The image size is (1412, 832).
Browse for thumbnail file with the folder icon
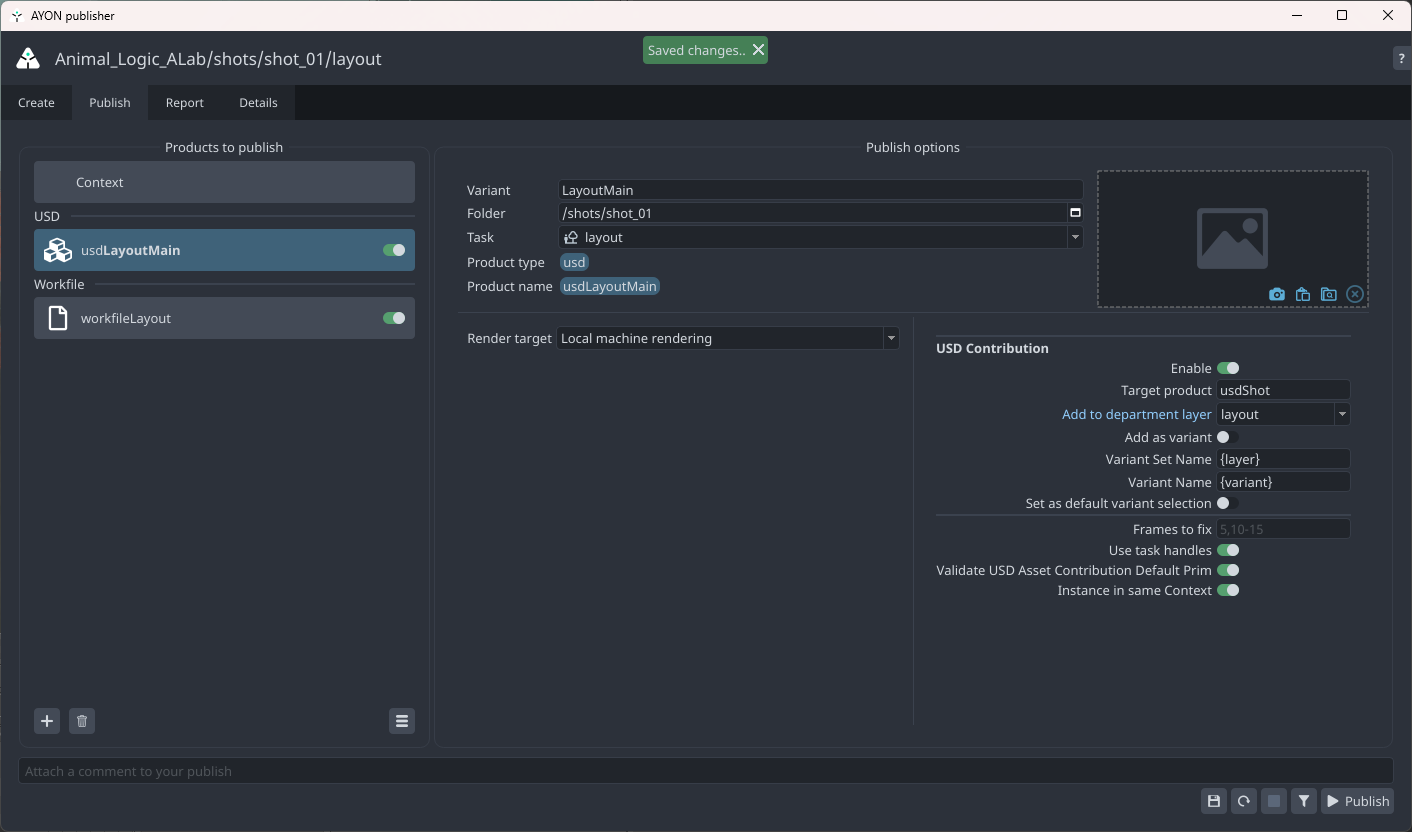(x=1328, y=294)
